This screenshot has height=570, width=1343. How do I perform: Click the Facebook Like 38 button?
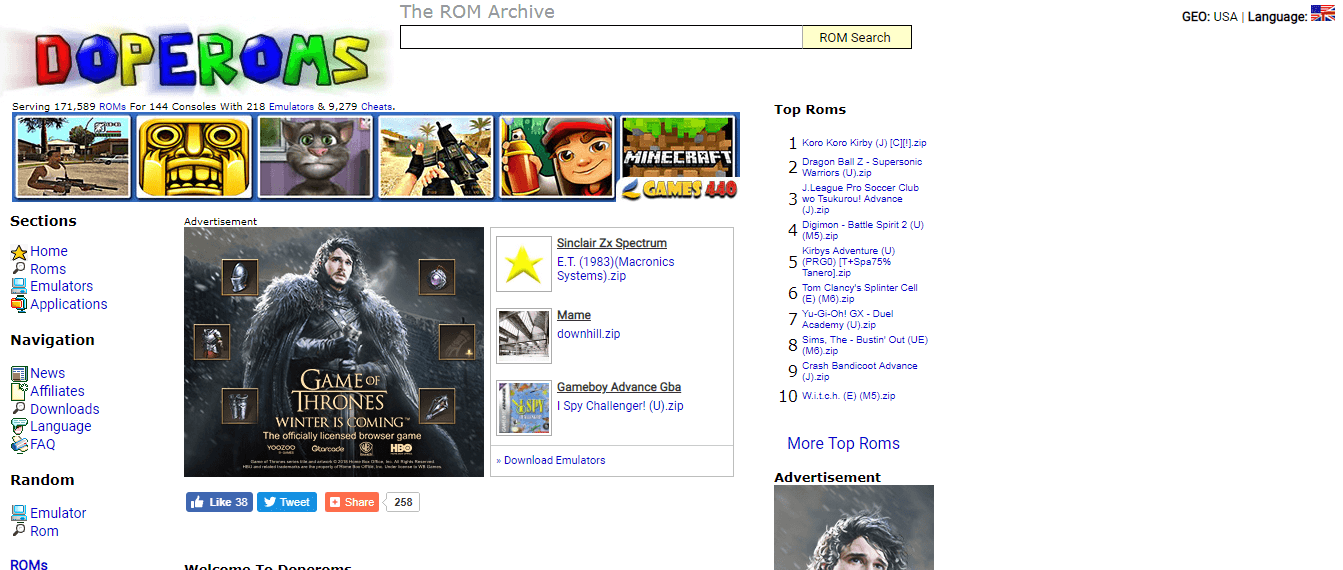[219, 502]
